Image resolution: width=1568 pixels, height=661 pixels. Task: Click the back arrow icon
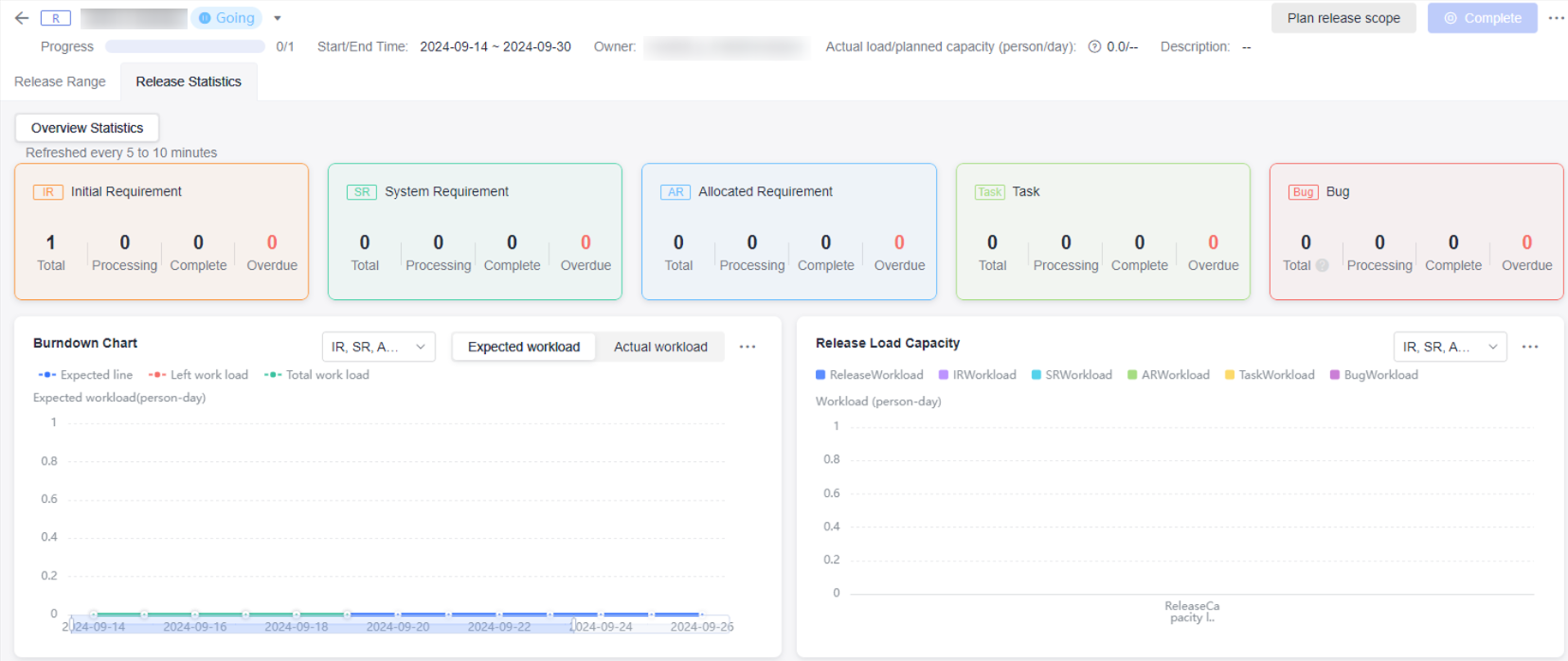pyautogui.click(x=22, y=18)
